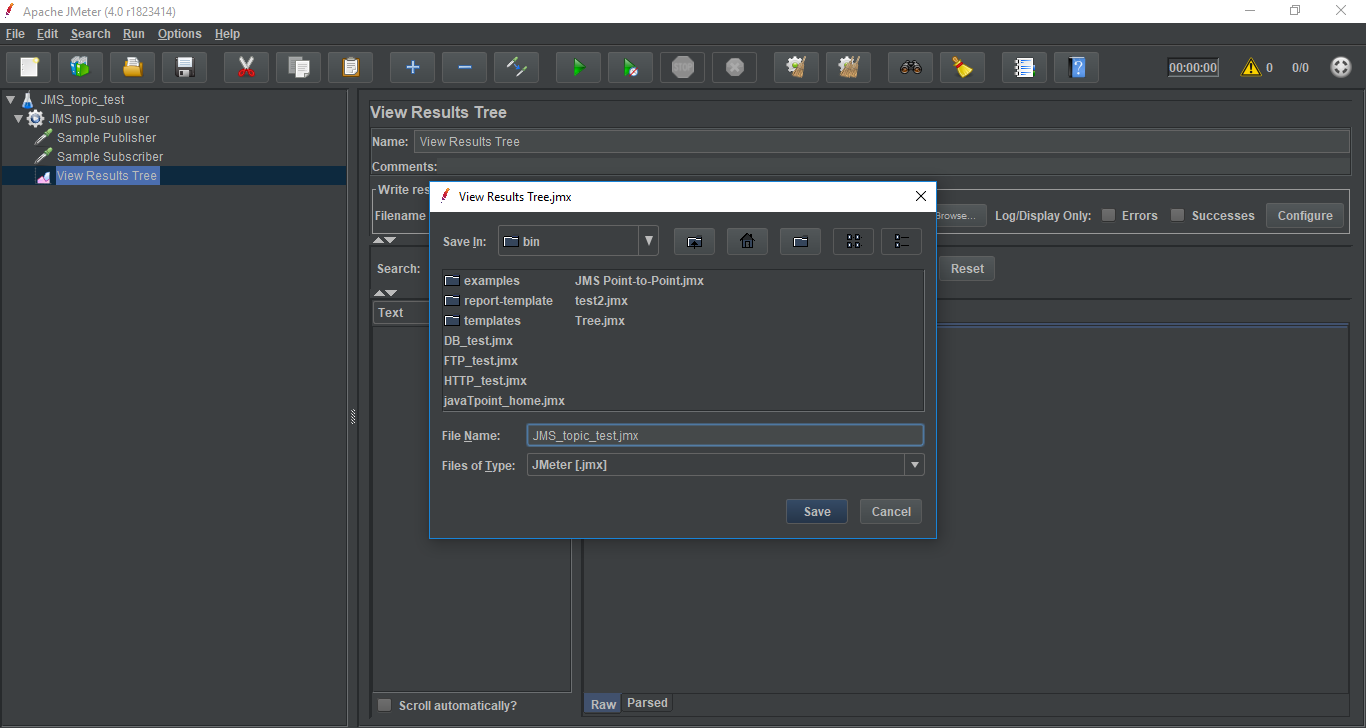Collapse the JMS pub-sub user tree node
Screen dimensions: 1366x728
click(19, 119)
